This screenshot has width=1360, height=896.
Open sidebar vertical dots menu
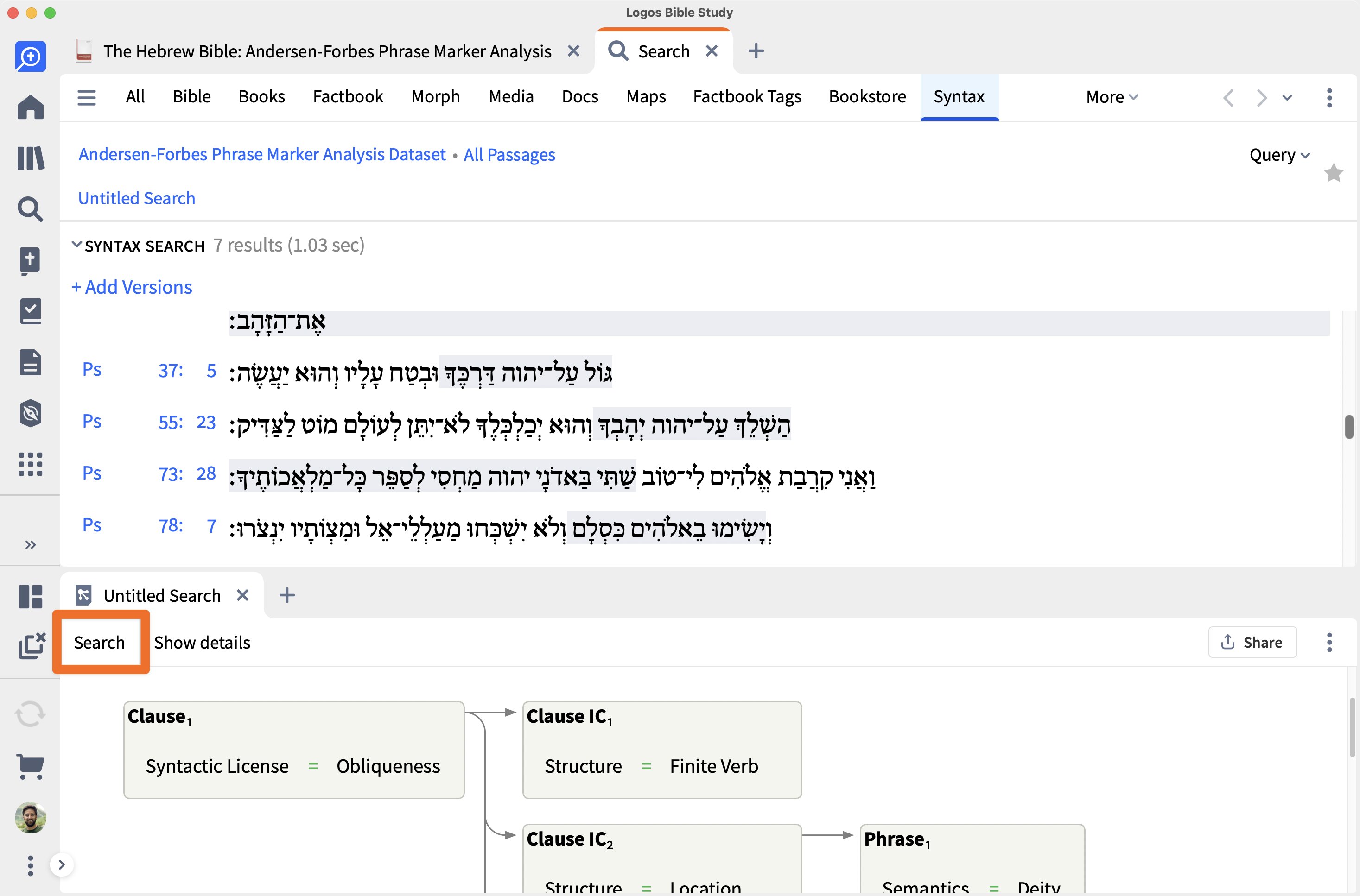[x=30, y=866]
